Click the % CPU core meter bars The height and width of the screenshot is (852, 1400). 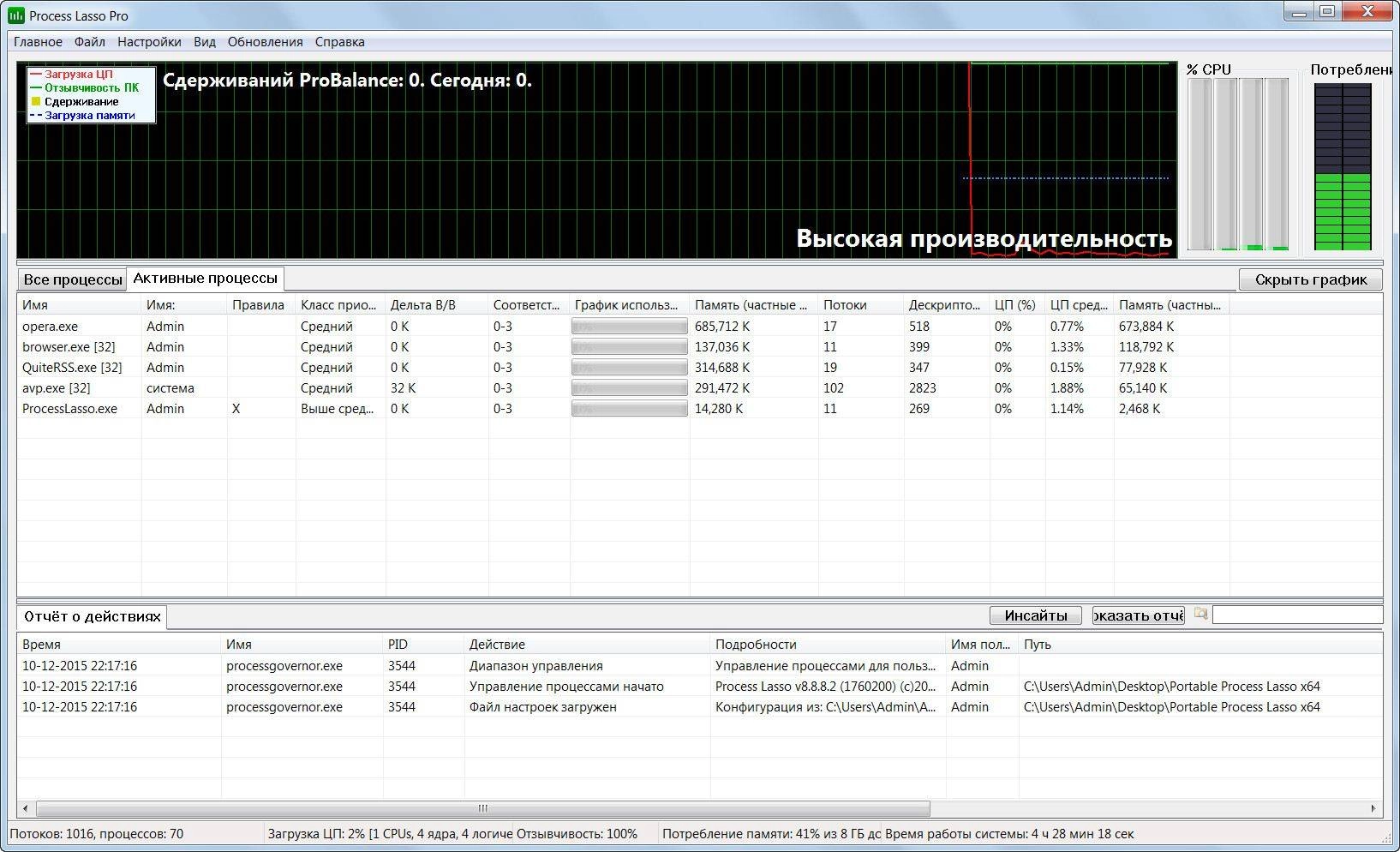(1238, 164)
